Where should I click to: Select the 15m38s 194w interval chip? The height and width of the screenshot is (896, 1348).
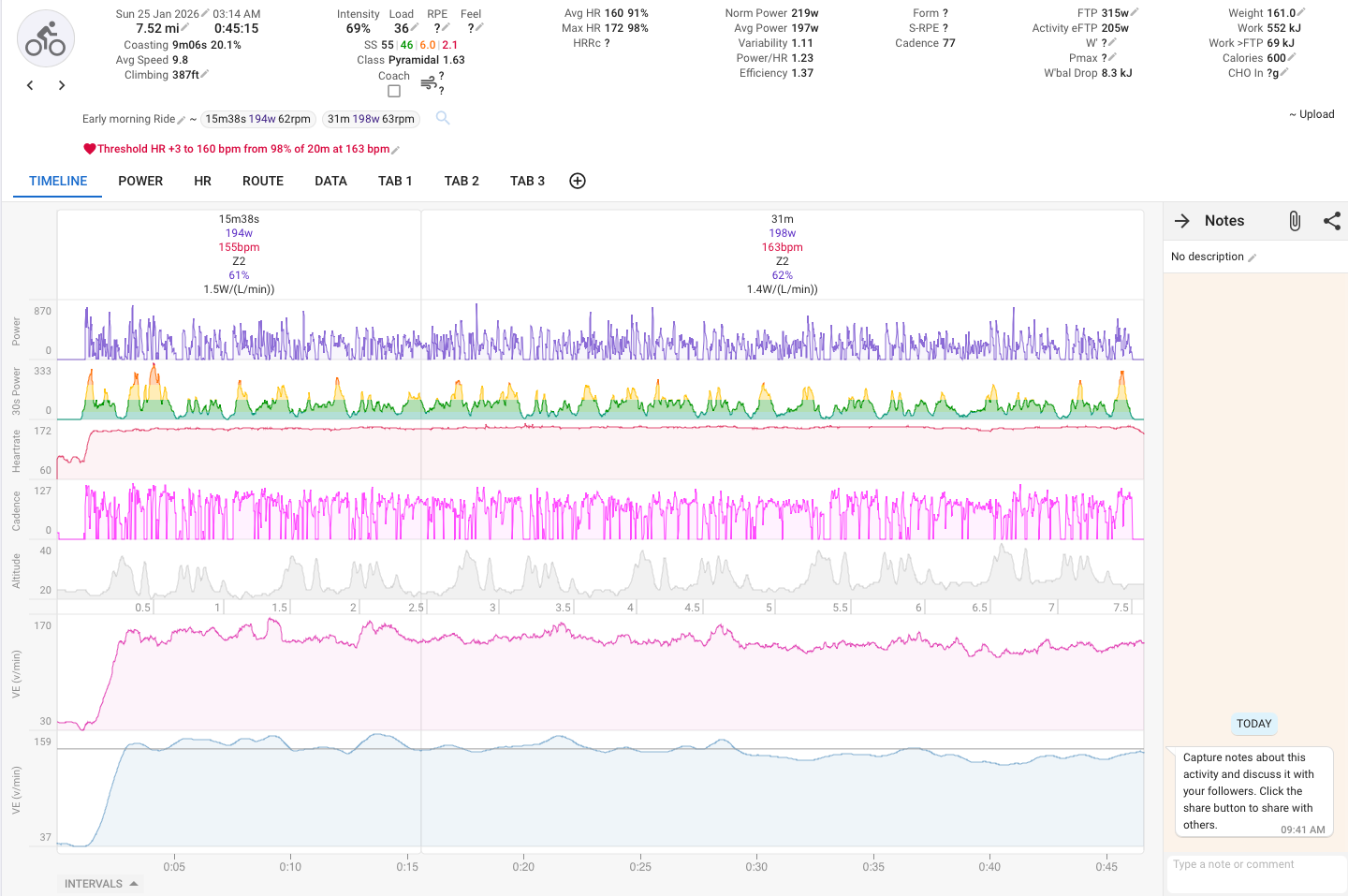(258, 119)
